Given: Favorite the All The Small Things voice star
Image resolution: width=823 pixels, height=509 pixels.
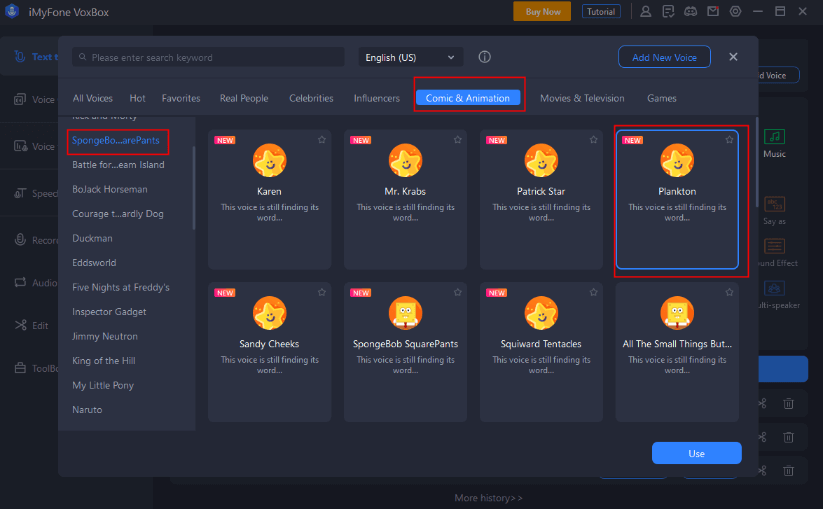Looking at the screenshot, I should tap(729, 292).
